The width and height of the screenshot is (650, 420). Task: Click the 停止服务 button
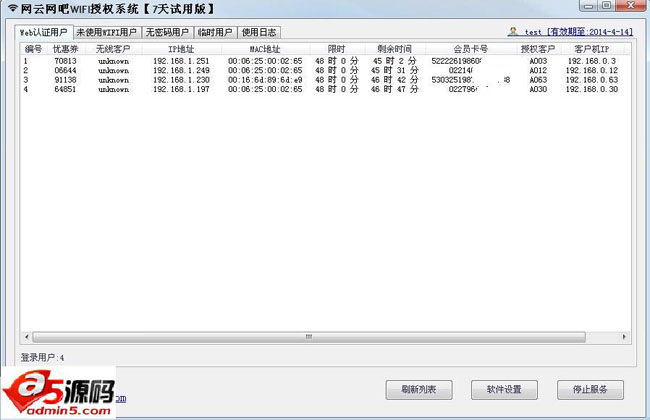[x=590, y=390]
